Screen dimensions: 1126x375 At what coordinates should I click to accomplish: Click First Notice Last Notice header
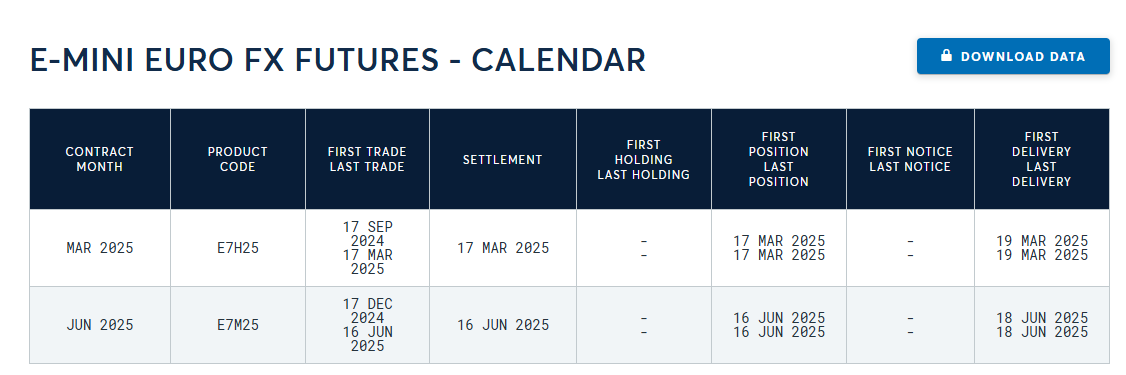click(x=910, y=159)
